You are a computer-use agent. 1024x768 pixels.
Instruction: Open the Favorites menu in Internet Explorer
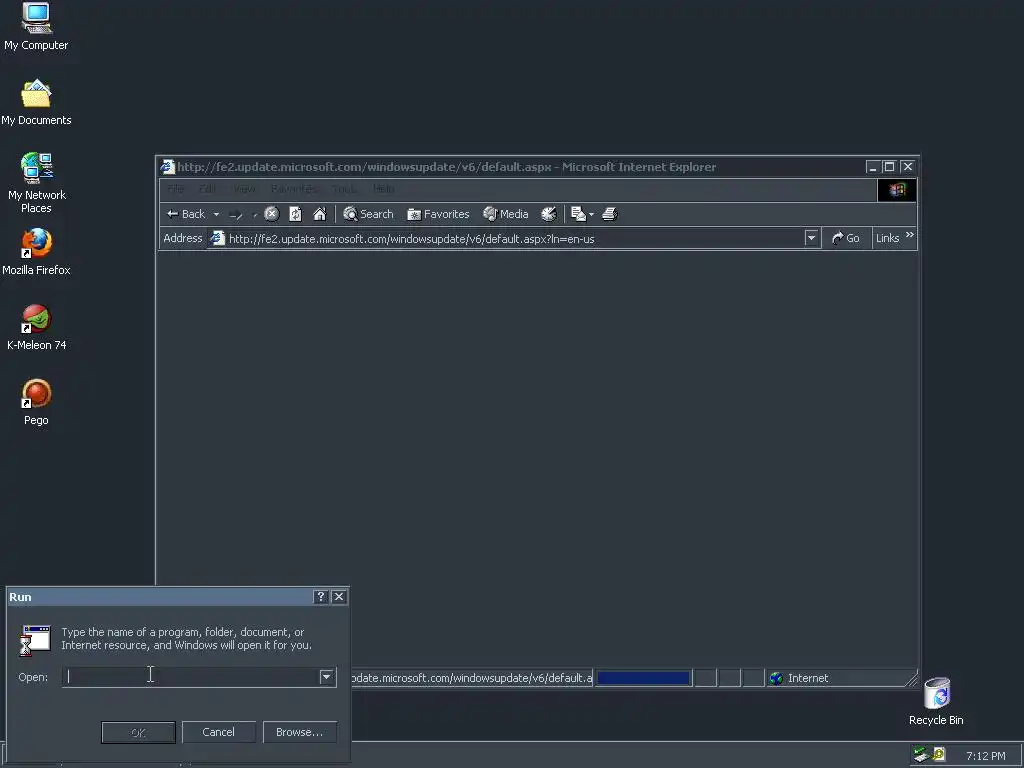(x=295, y=189)
